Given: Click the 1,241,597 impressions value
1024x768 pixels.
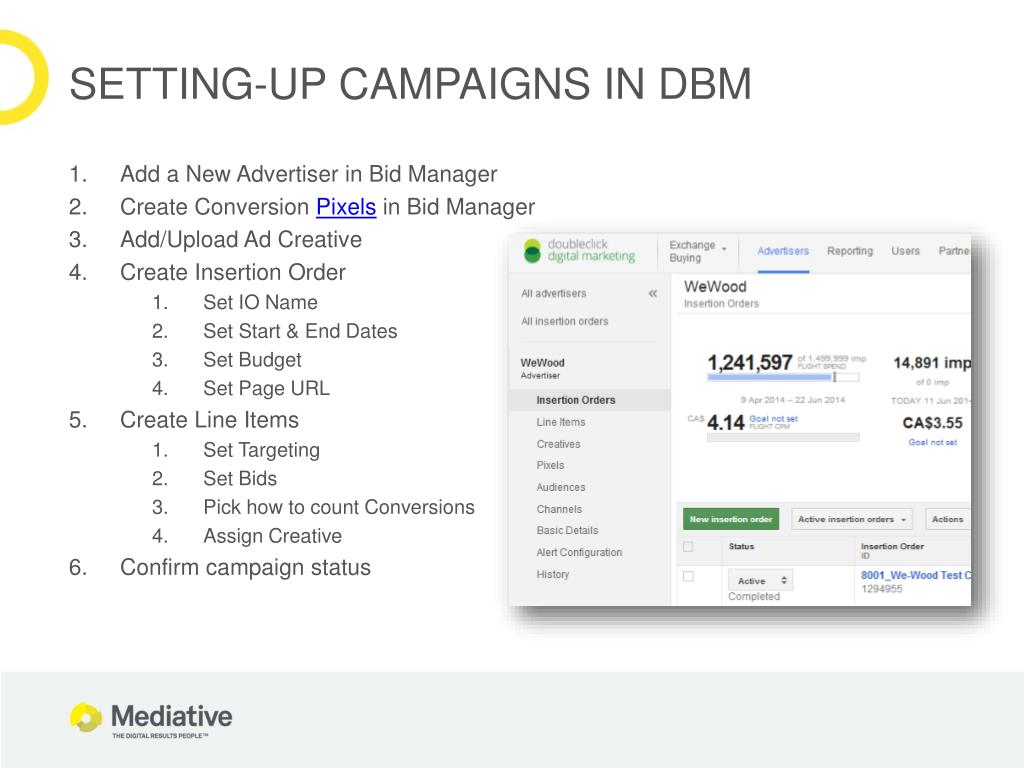Looking at the screenshot, I should (750, 362).
